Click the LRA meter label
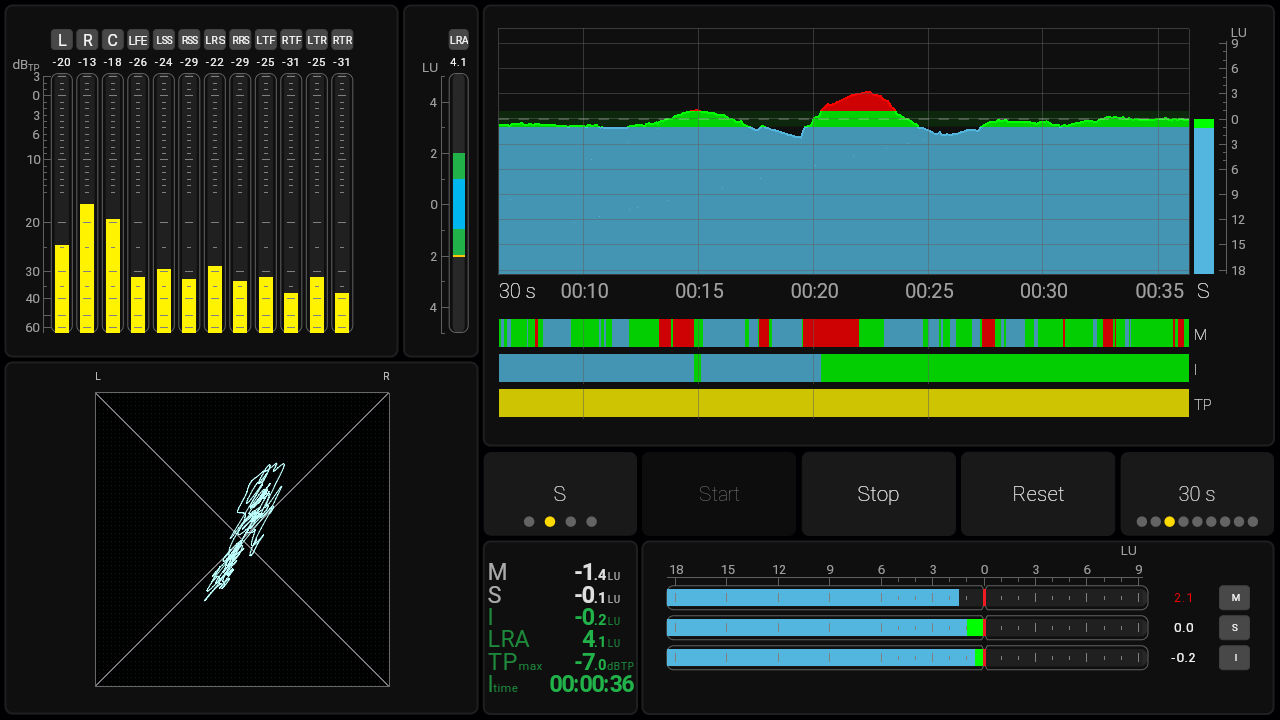The image size is (1280, 720). coord(459,40)
